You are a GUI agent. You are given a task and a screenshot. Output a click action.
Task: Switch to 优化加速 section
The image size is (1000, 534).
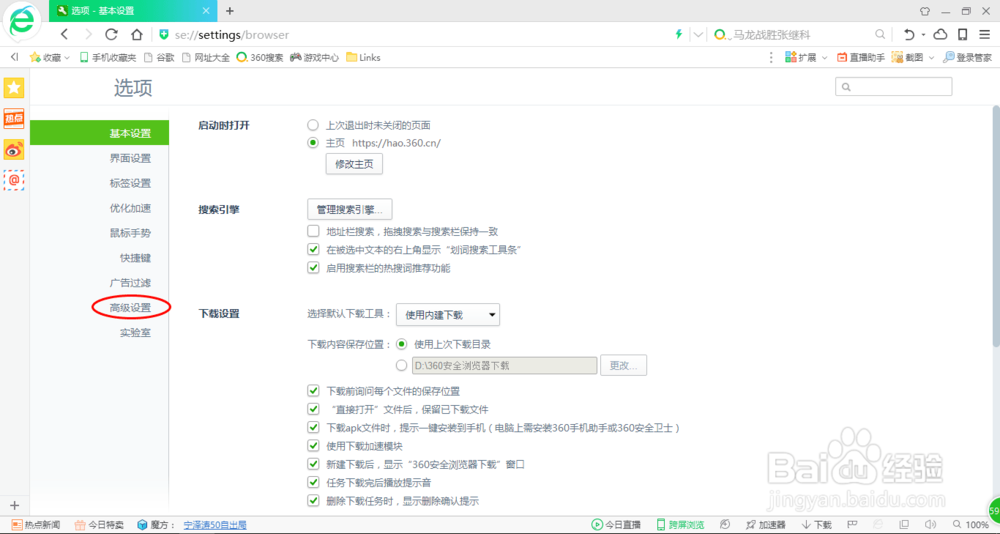tap(130, 208)
